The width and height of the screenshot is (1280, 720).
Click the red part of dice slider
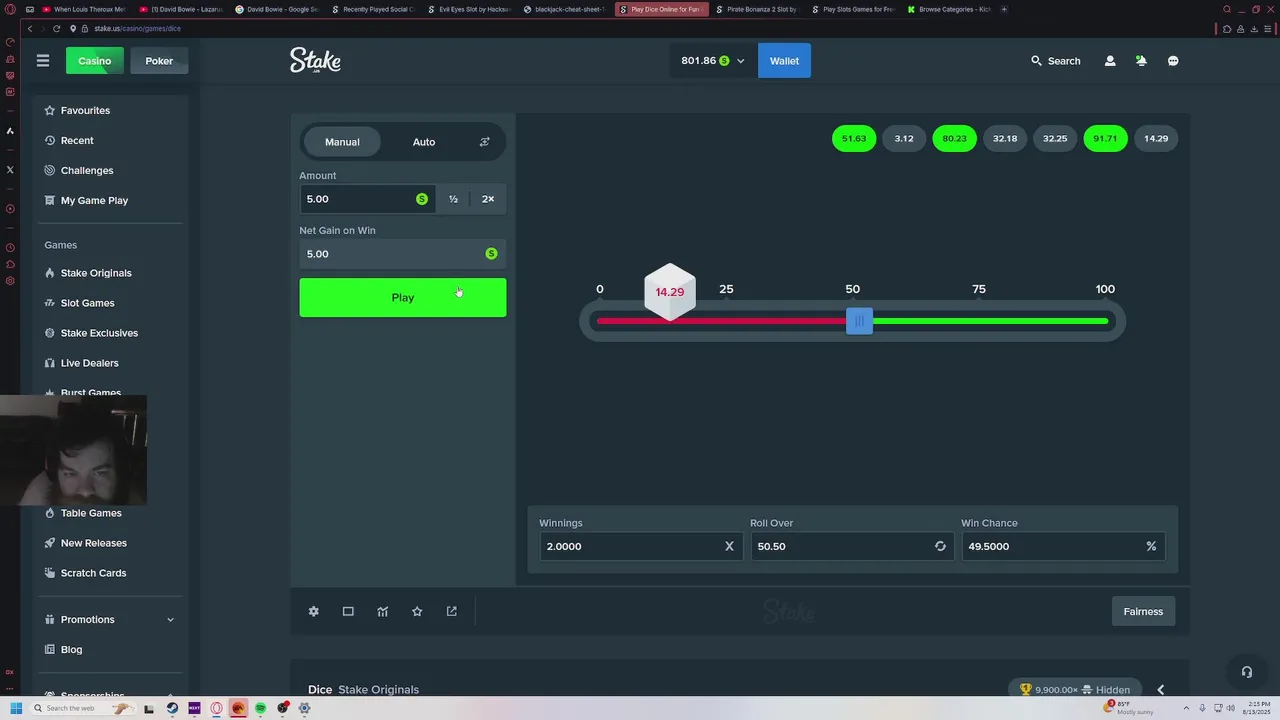(720, 321)
